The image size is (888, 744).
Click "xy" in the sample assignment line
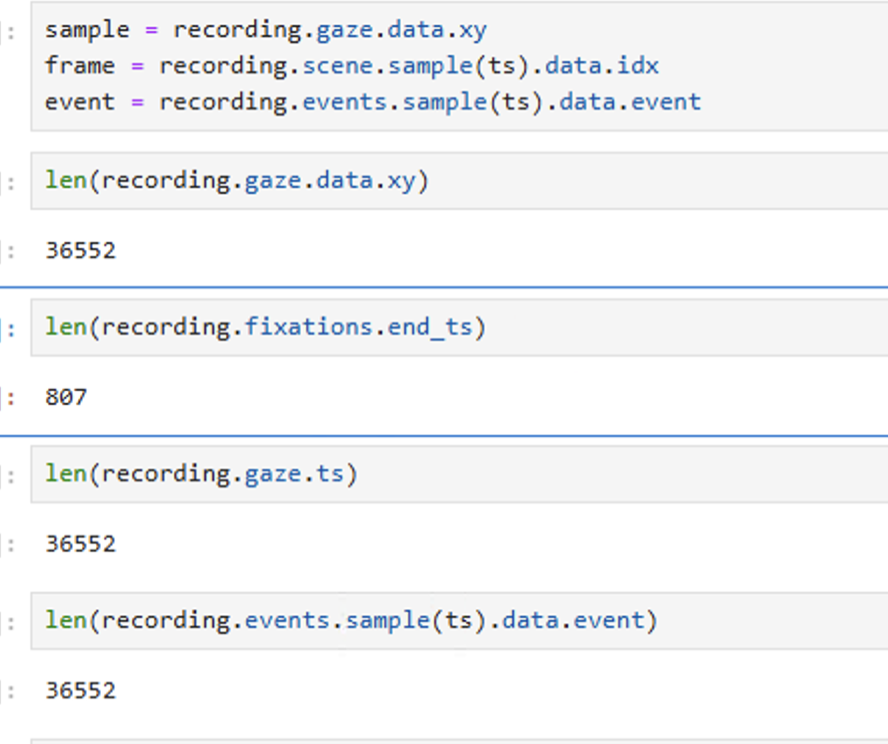coord(472,30)
